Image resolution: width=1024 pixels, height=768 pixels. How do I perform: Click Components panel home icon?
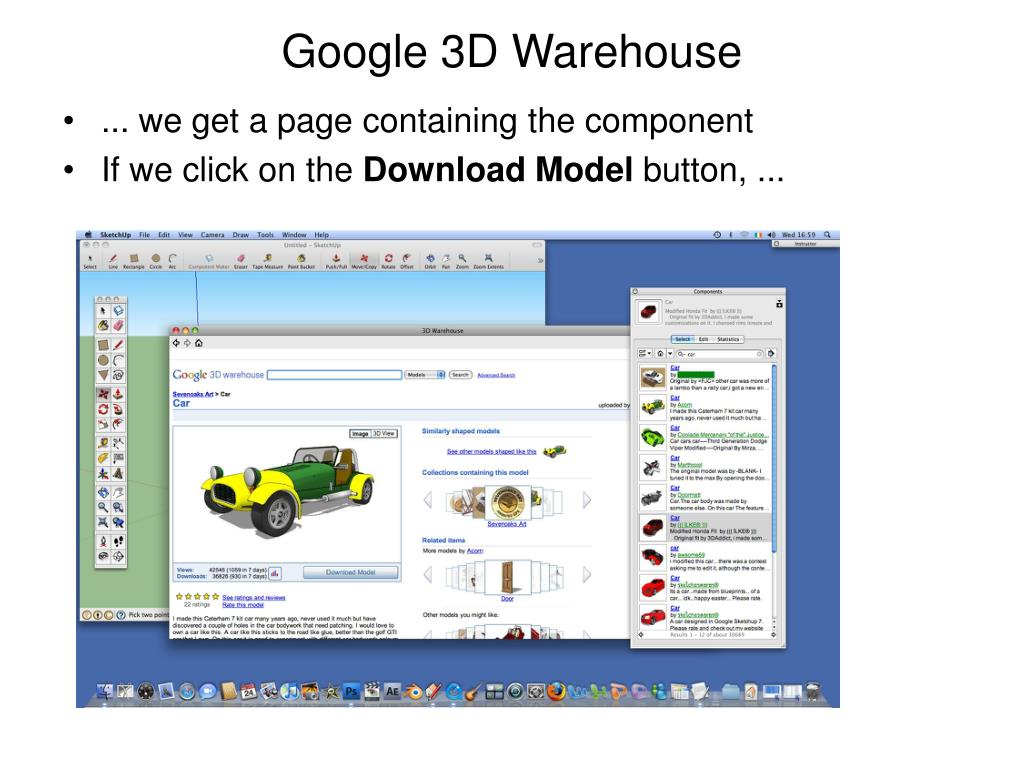click(660, 353)
